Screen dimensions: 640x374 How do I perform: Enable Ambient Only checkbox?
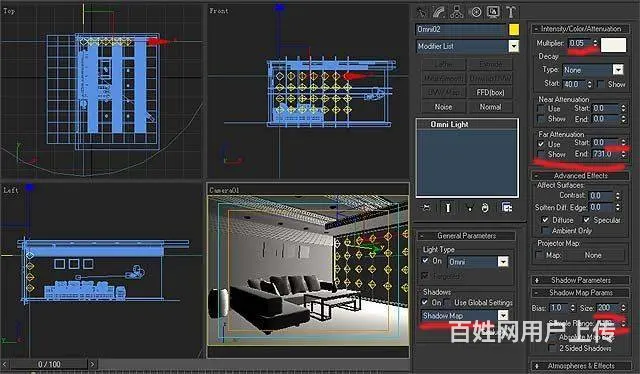546,231
